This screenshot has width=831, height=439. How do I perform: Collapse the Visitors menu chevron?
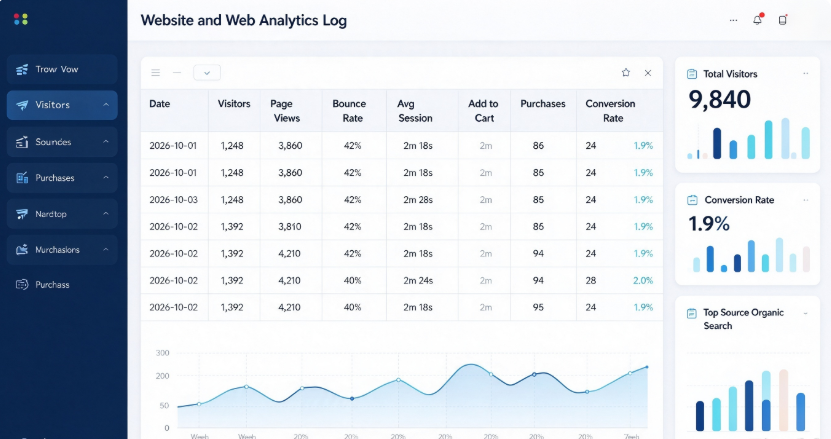[x=106, y=105]
